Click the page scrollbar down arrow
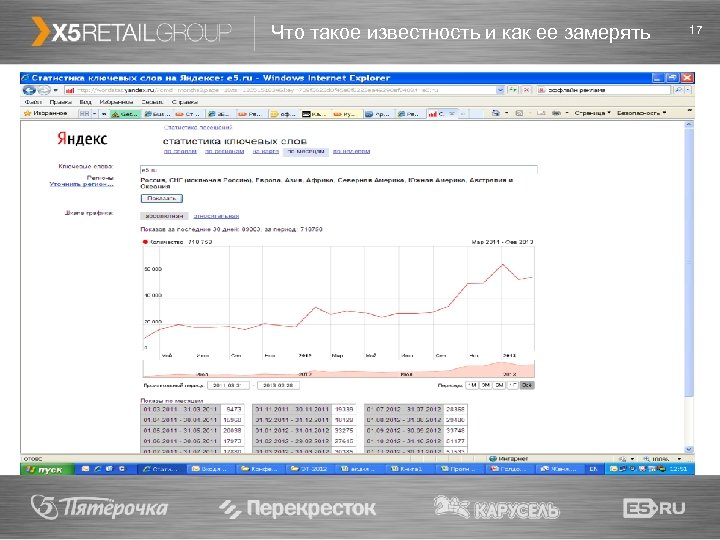 click(688, 449)
